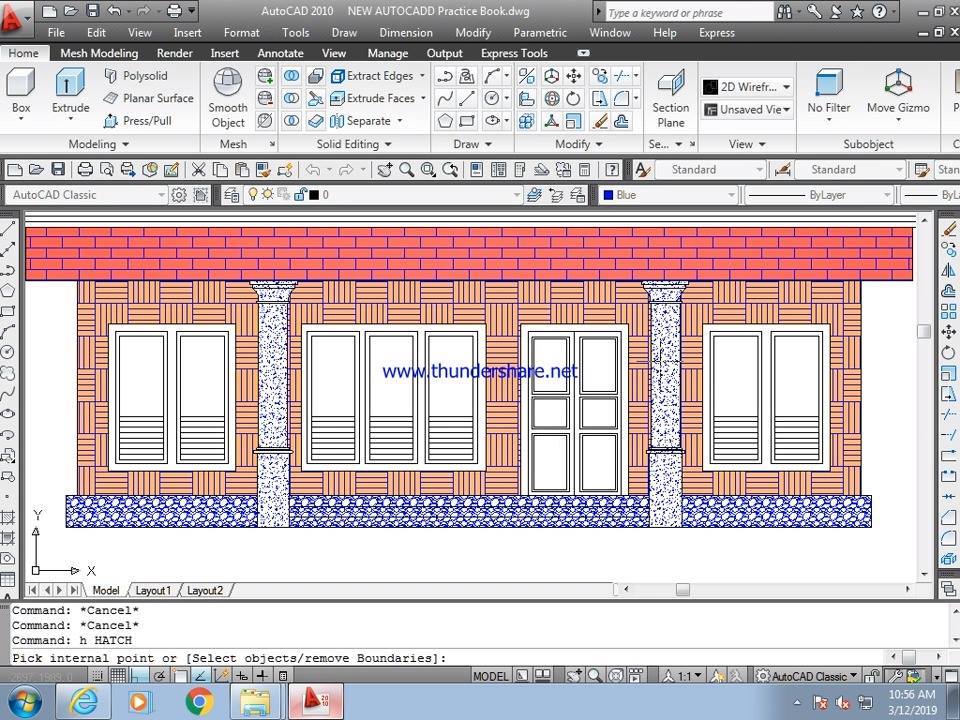Expand the Modify panel title

click(x=579, y=144)
